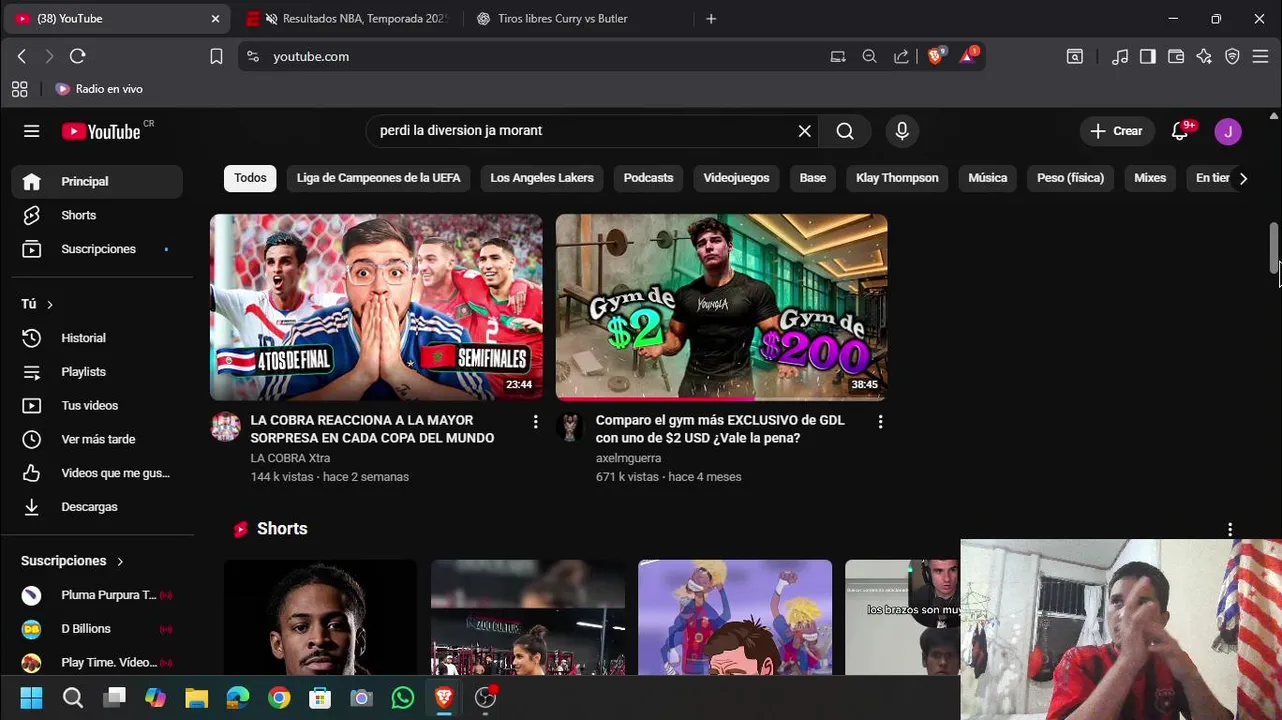Expand the Suscripciones section heading chevron

pyautogui.click(x=120, y=561)
